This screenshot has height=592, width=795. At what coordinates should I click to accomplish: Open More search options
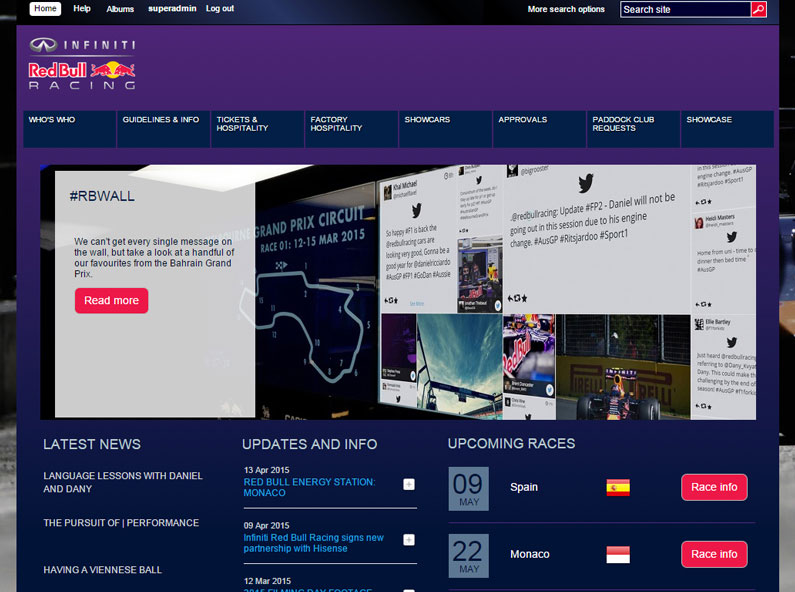click(x=566, y=9)
